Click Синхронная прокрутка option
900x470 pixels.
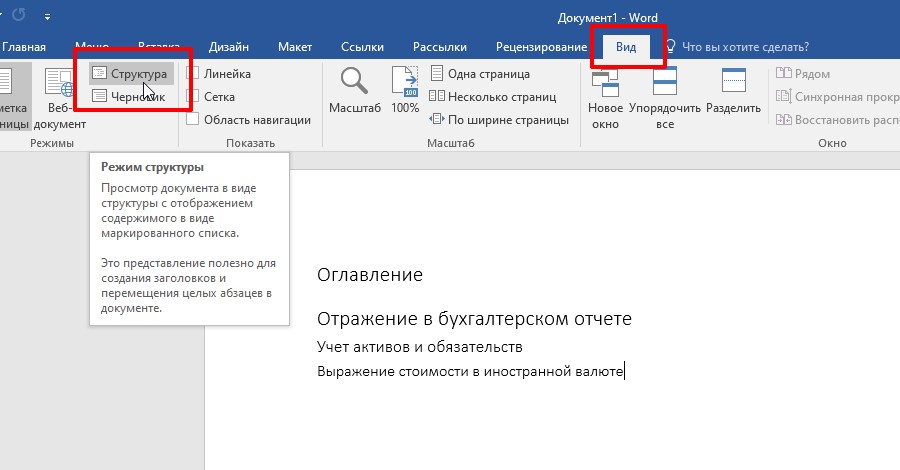point(837,96)
